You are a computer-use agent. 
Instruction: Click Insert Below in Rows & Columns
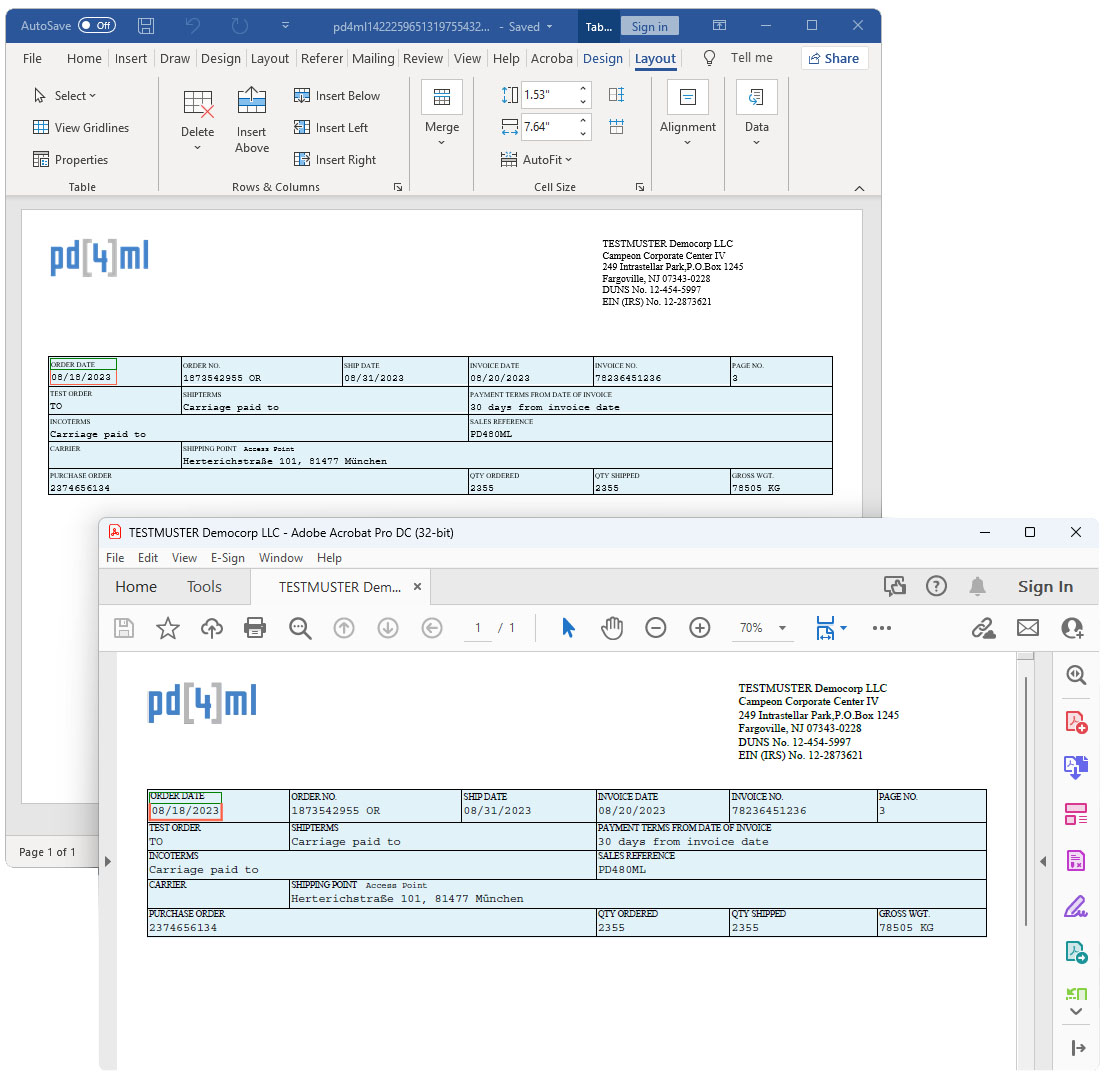point(337,95)
